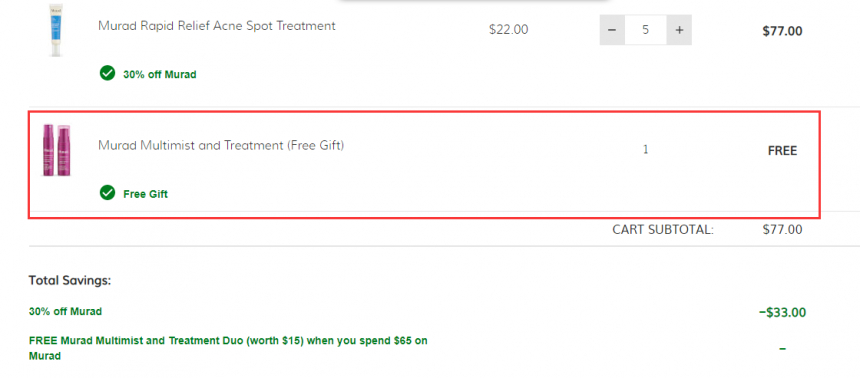Image resolution: width=860 pixels, height=378 pixels.
Task: Click the CART SUBTOTAL label
Action: coord(663,229)
